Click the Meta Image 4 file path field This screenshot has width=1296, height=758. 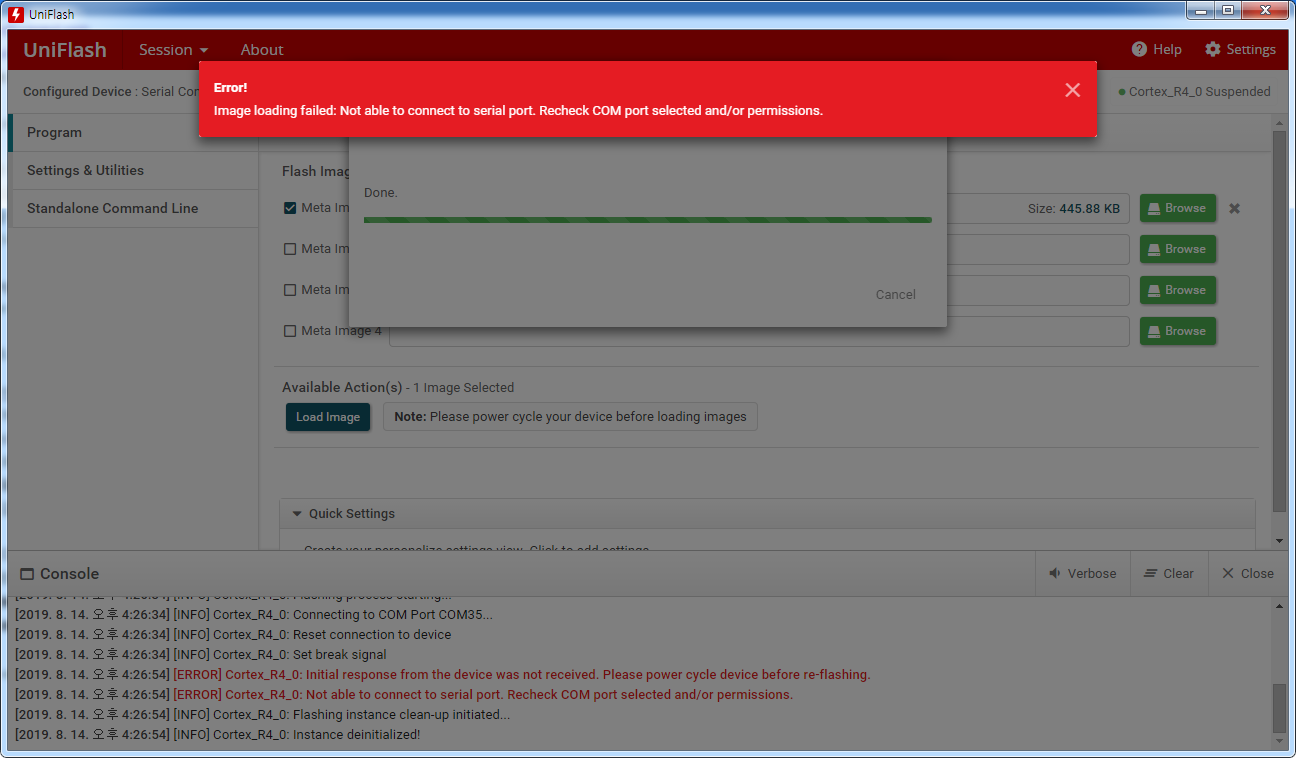[759, 331]
